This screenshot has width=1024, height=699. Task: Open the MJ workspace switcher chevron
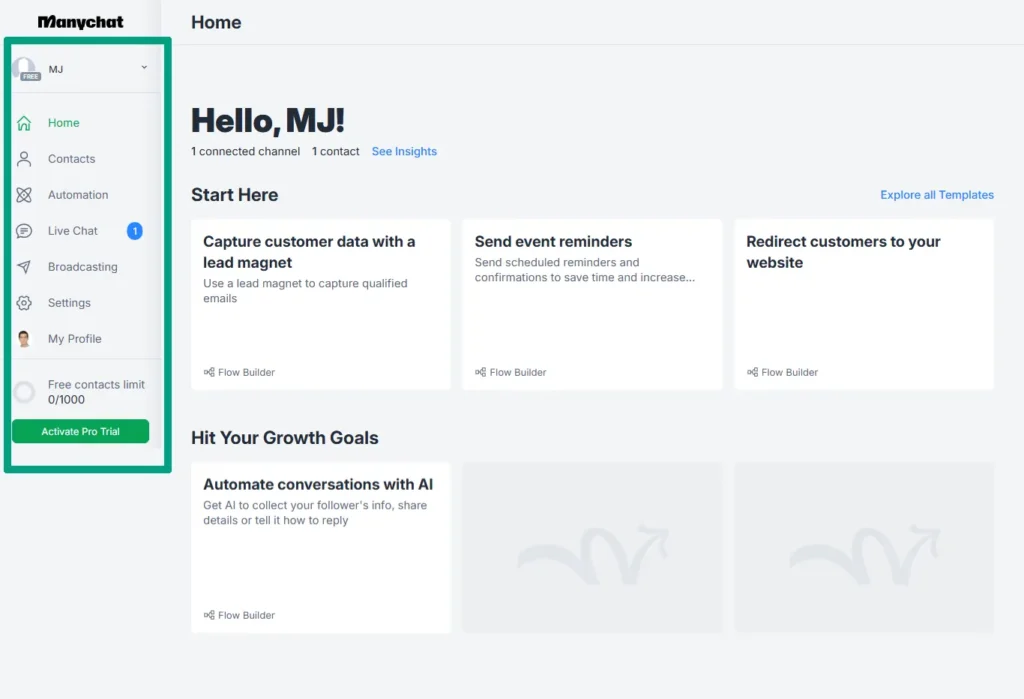(143, 68)
